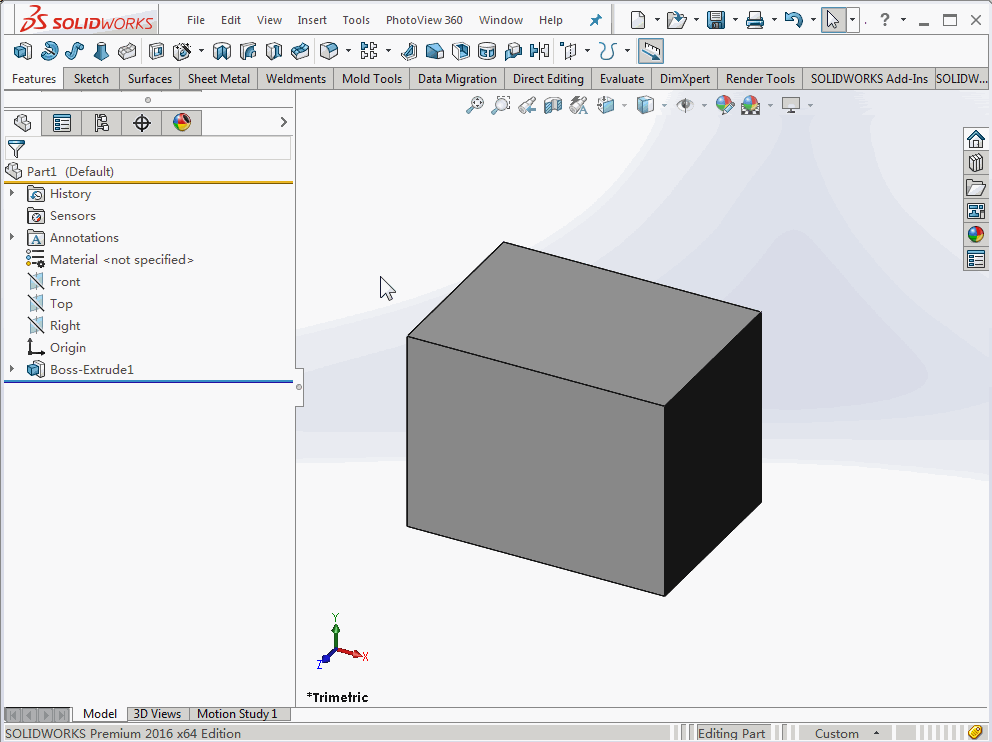Open the File Explorer task pane
Screen dimensions: 992x742
point(976,187)
